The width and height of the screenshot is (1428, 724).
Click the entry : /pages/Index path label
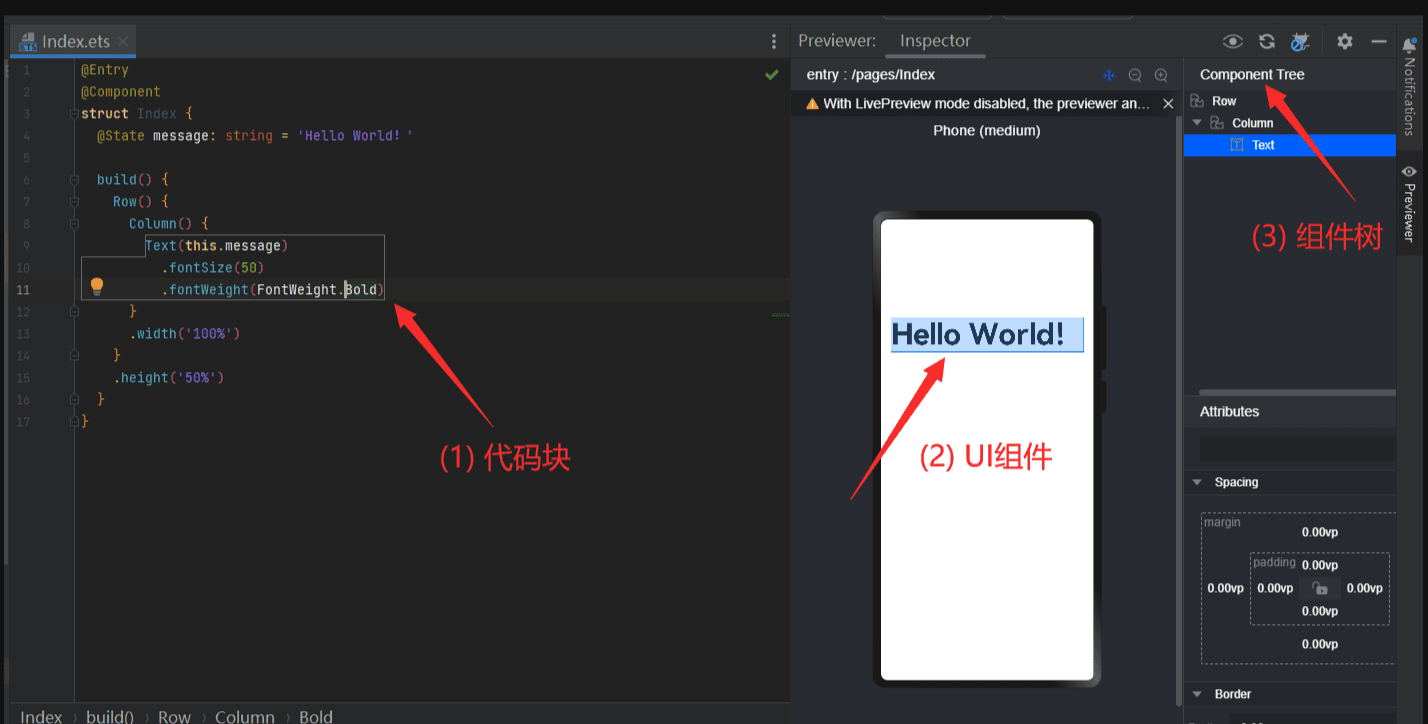871,75
